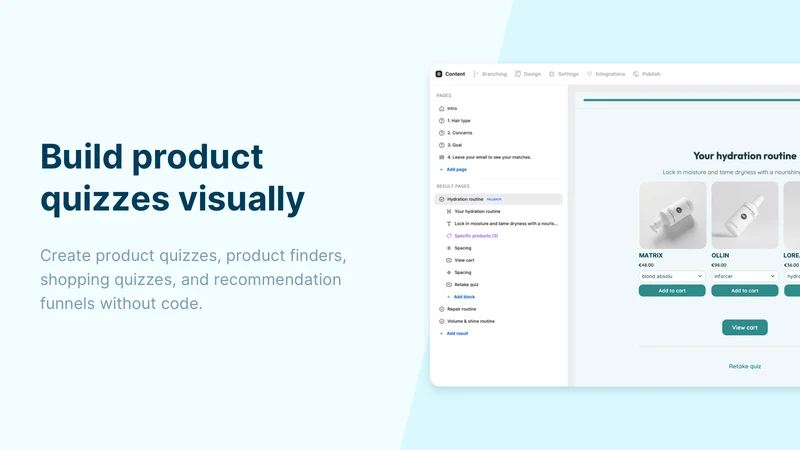Screen dimensions: 800x450
Task: Click the button icon beside Retake quiz block
Action: click(449, 285)
